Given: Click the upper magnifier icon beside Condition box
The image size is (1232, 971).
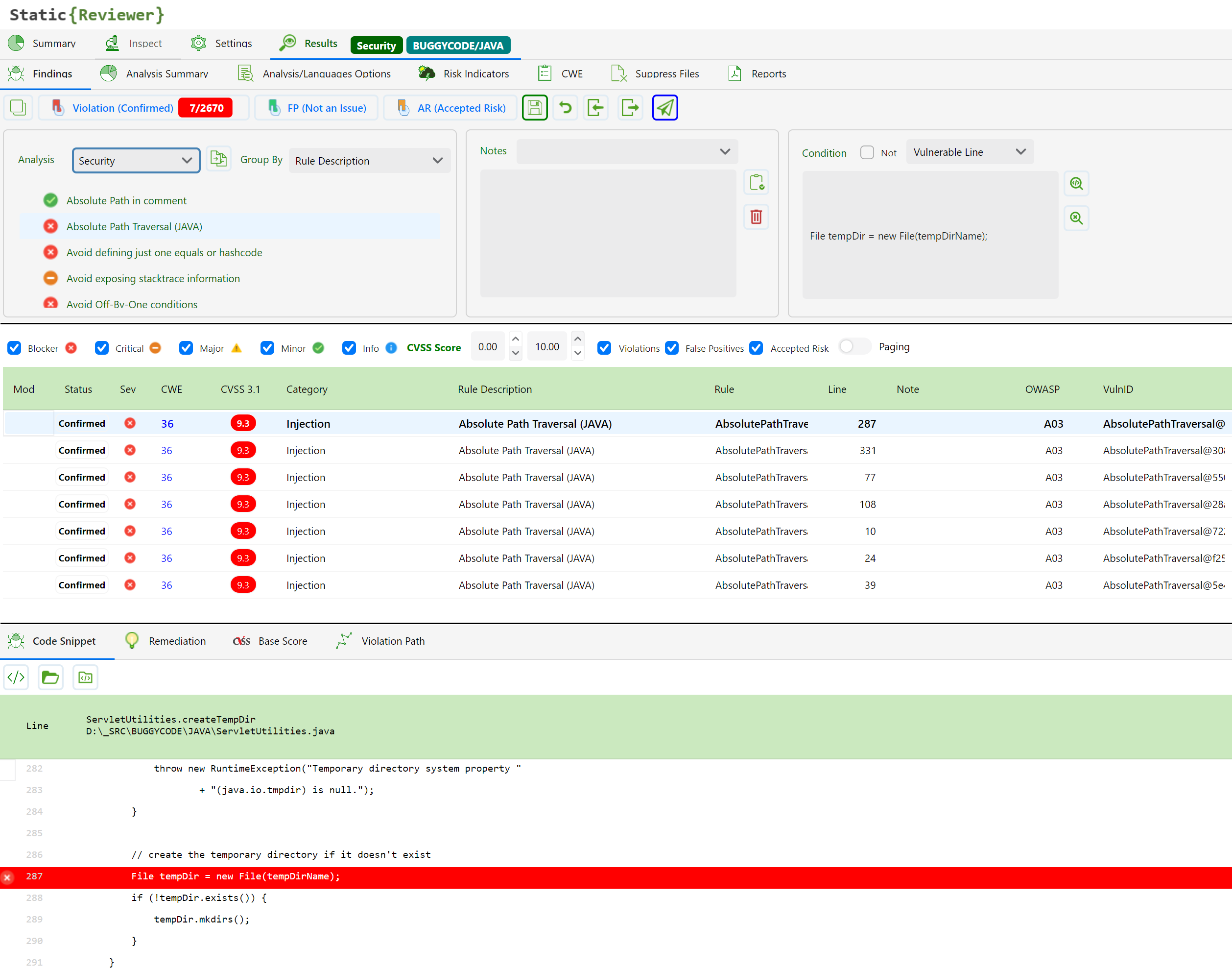Looking at the screenshot, I should point(1076,184).
